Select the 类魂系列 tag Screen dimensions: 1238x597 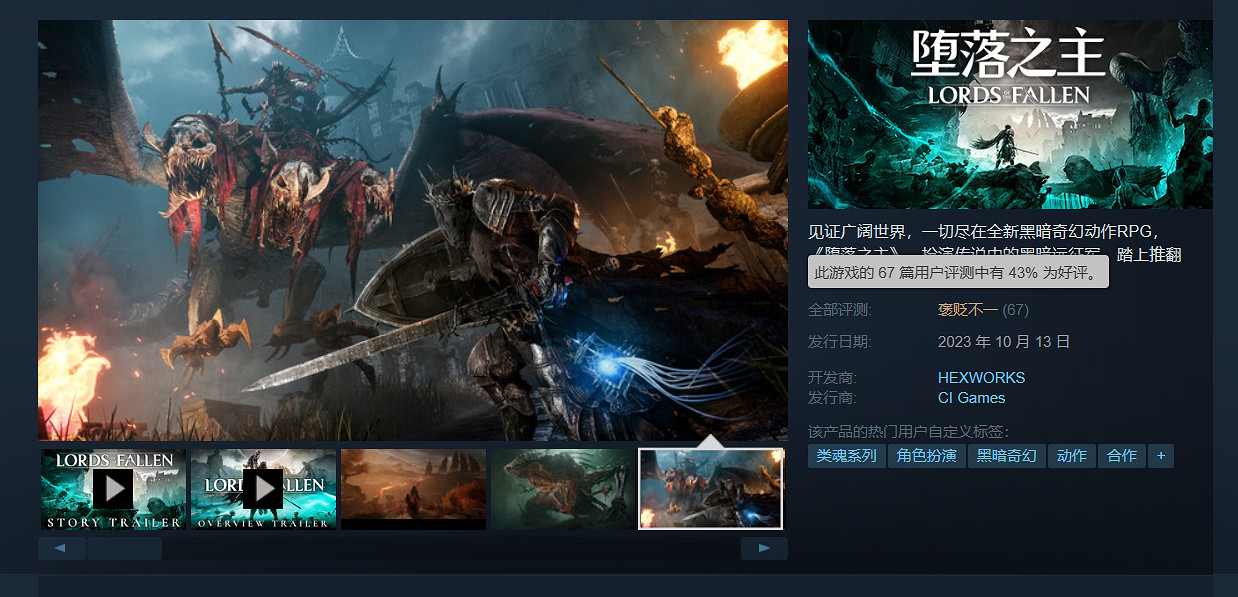pos(846,456)
